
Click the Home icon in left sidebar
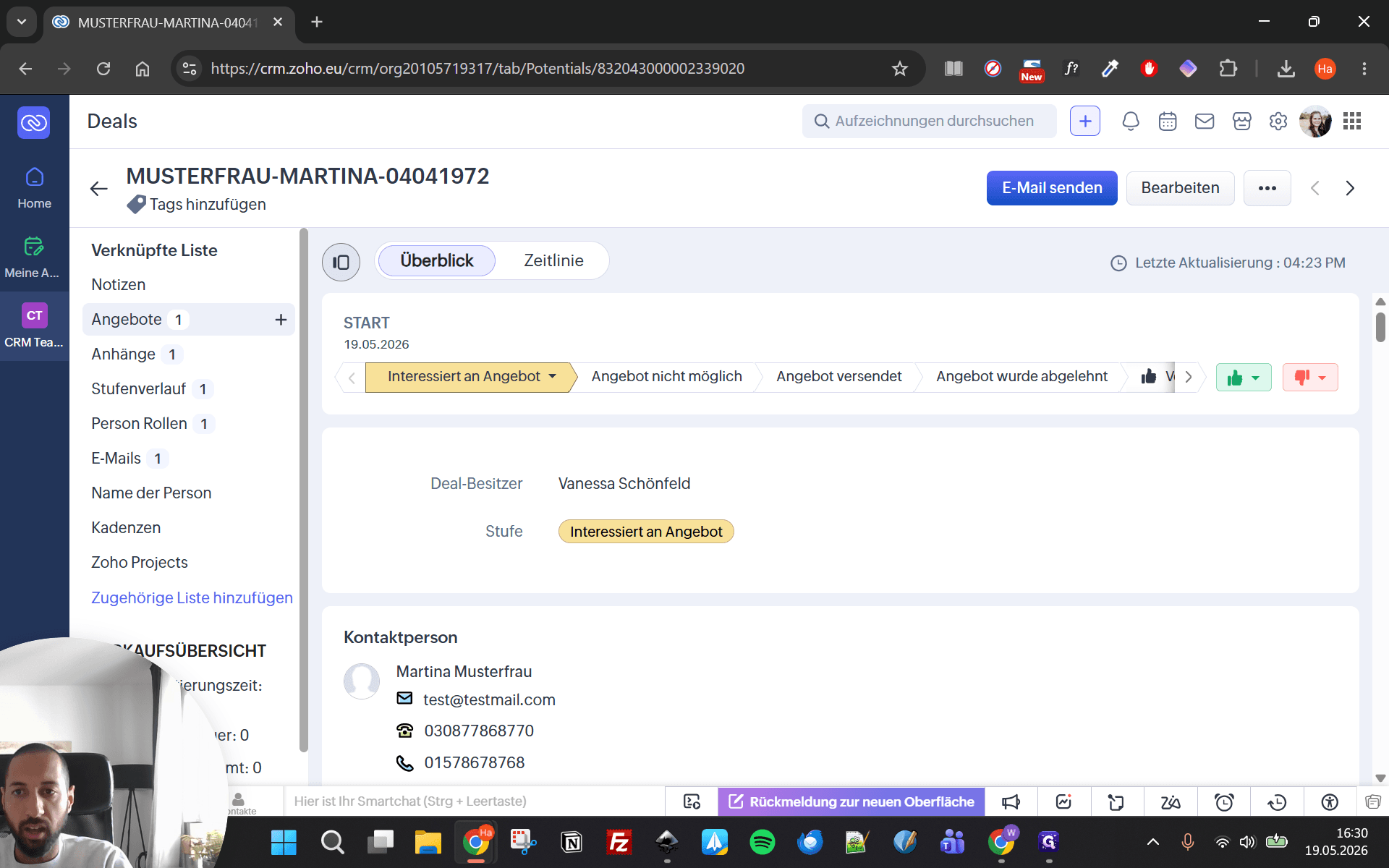point(34,188)
